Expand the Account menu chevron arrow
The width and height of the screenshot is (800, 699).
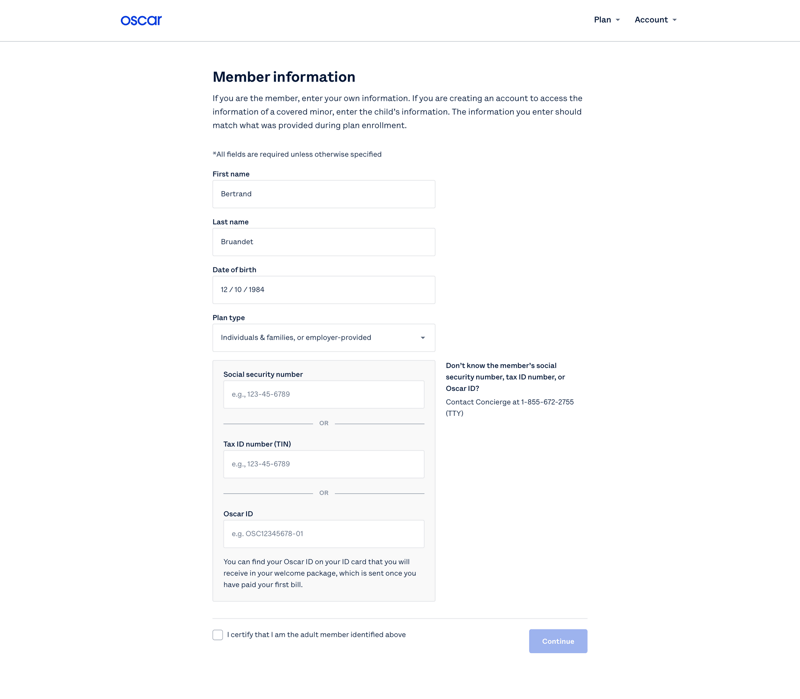676,19
